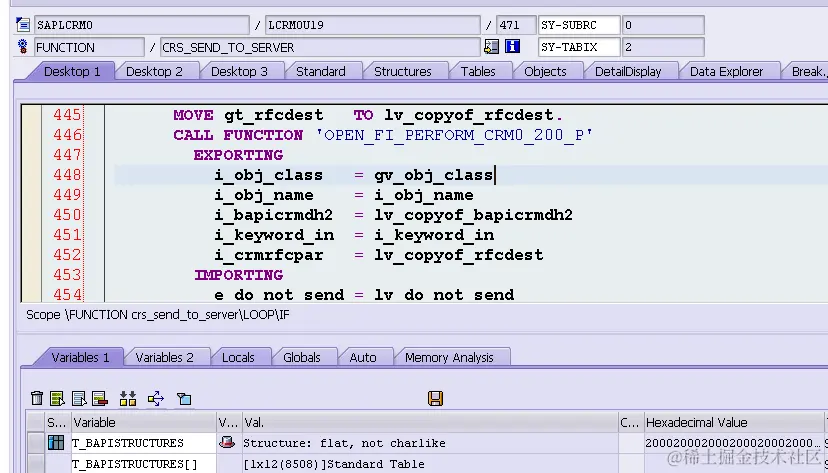Screen dimensions: 828x473
Task: Click the program source icon beside SAPLCRM0
Action: (23, 25)
